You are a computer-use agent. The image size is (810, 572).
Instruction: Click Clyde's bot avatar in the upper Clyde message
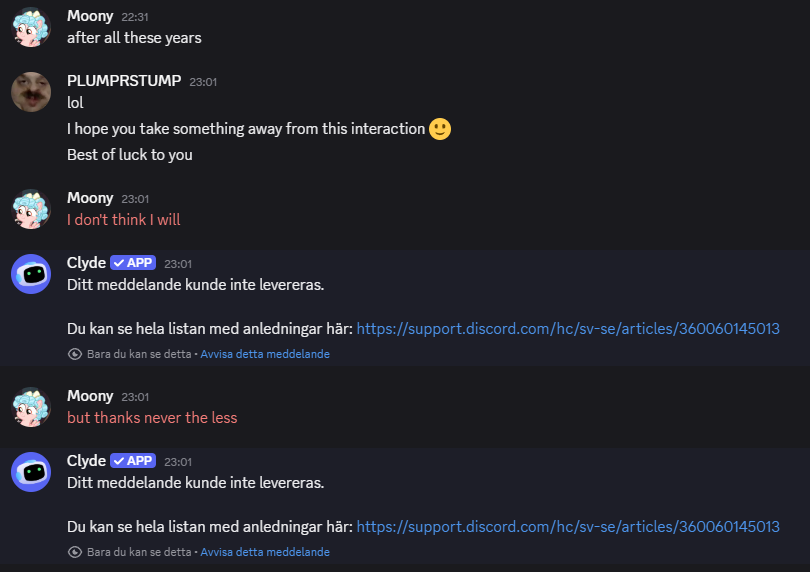pos(31,273)
